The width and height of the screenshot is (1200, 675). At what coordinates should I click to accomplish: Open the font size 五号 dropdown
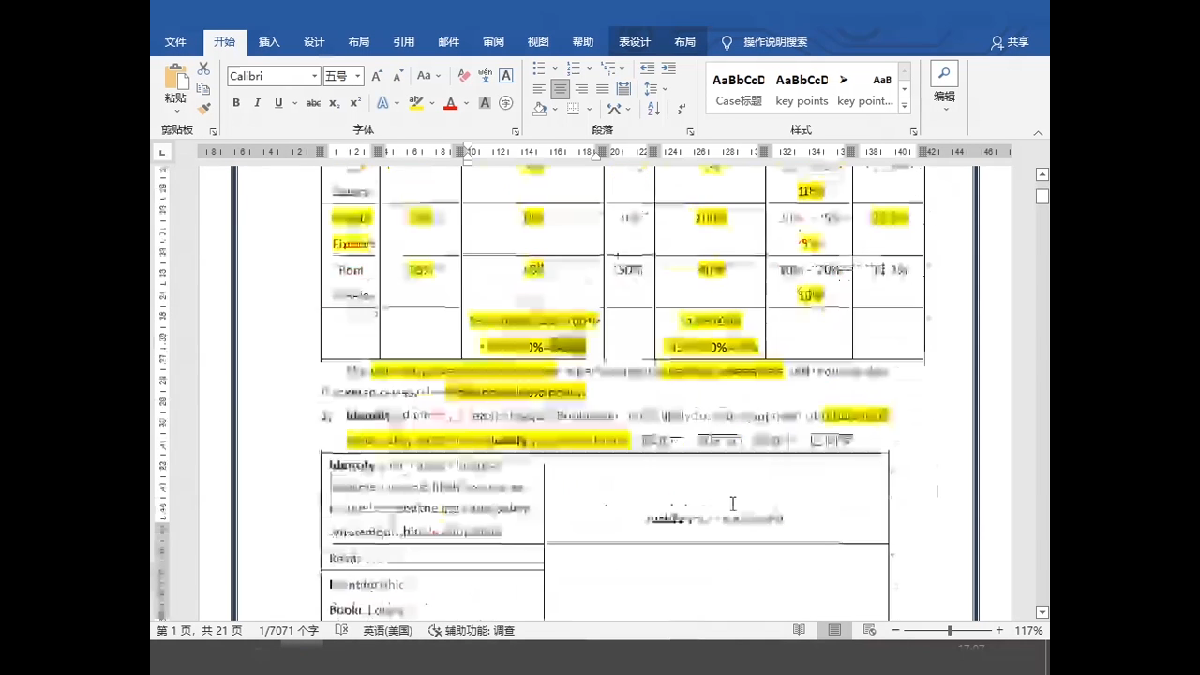coord(358,76)
